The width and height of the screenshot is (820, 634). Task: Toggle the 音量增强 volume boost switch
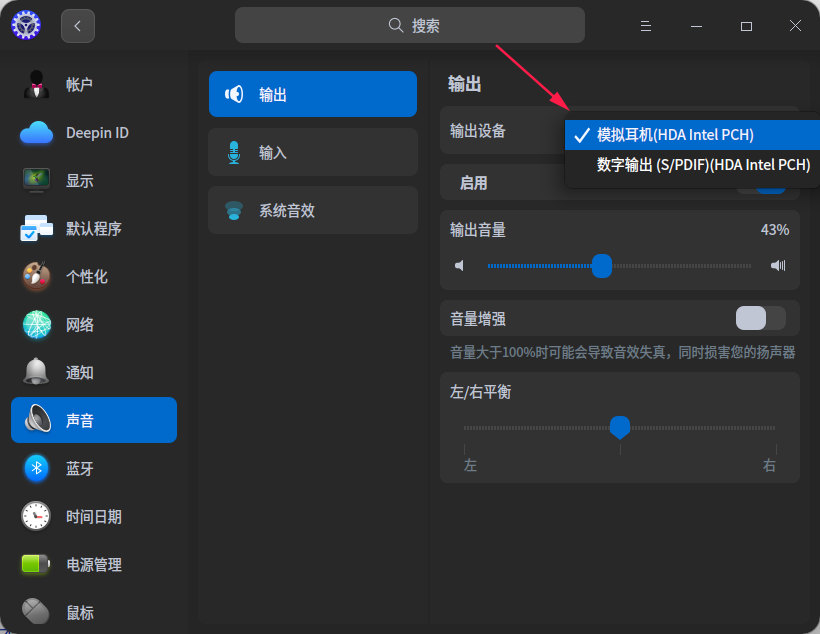760,318
